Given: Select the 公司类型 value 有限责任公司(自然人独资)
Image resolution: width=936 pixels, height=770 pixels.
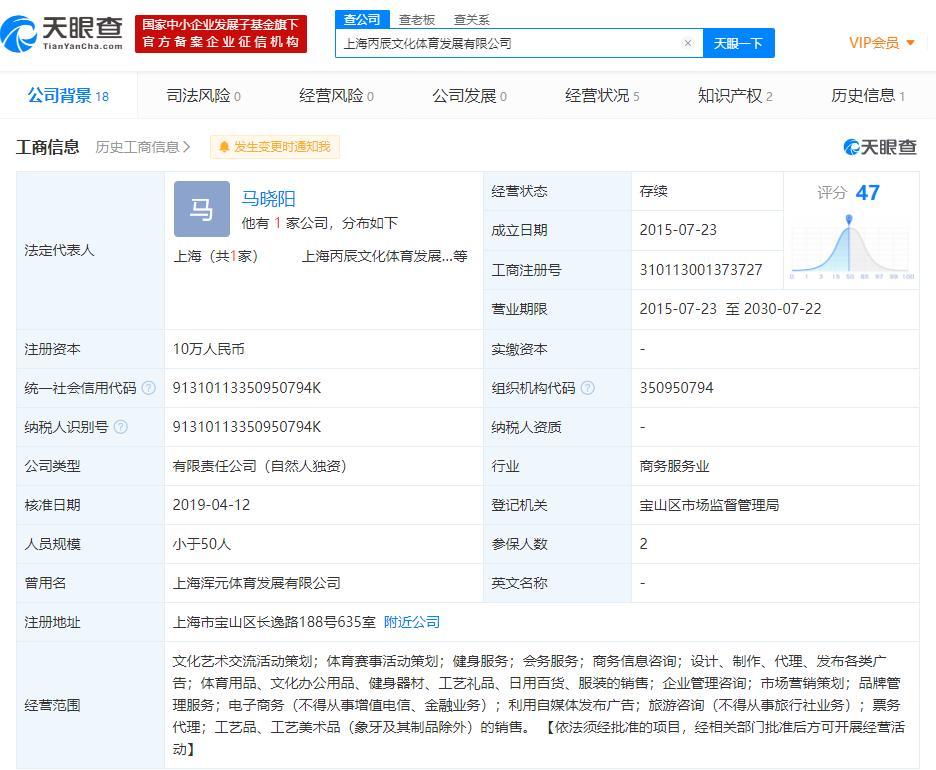Looking at the screenshot, I should 260,466.
